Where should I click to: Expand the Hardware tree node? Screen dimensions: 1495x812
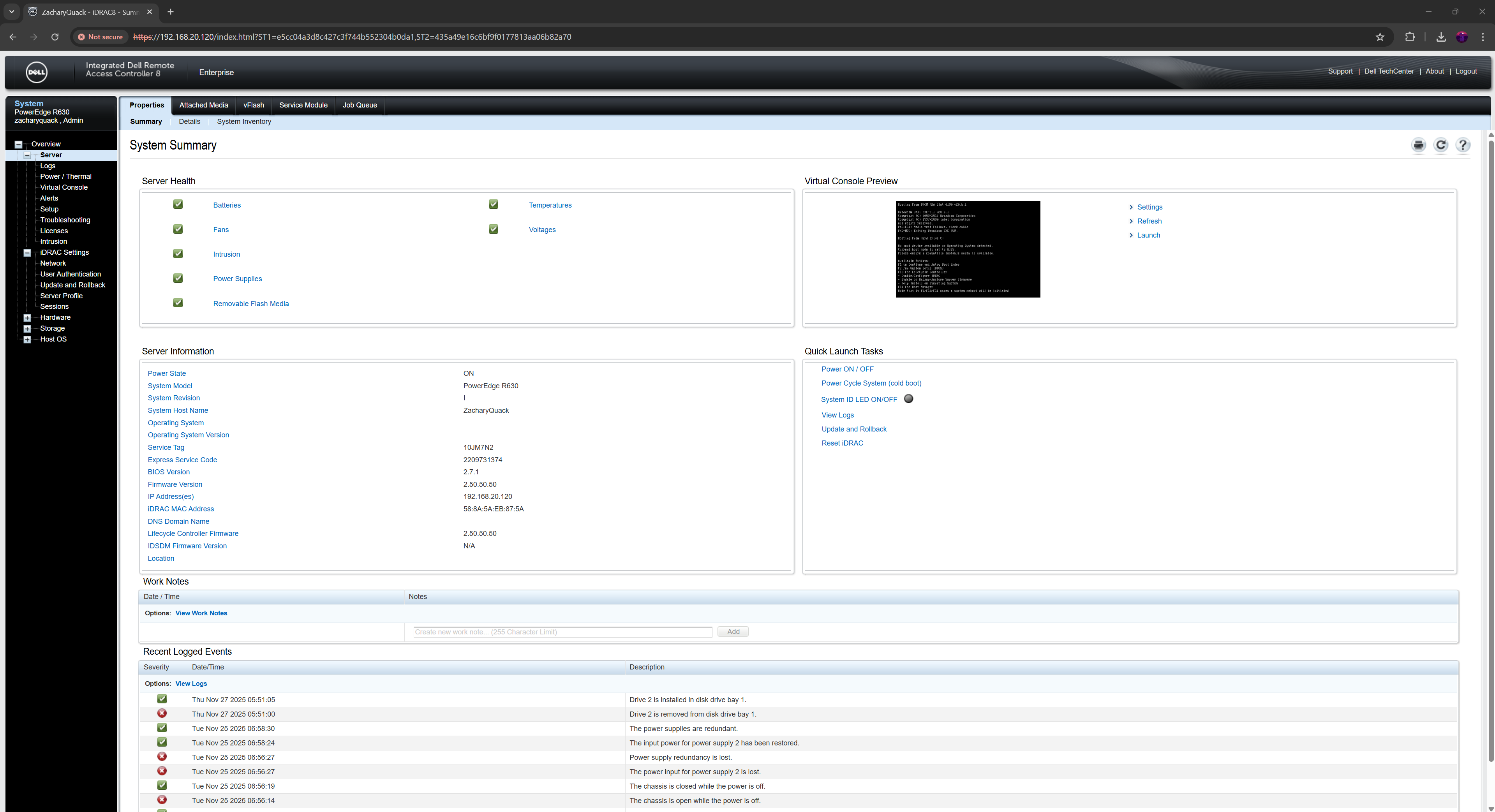tap(27, 318)
